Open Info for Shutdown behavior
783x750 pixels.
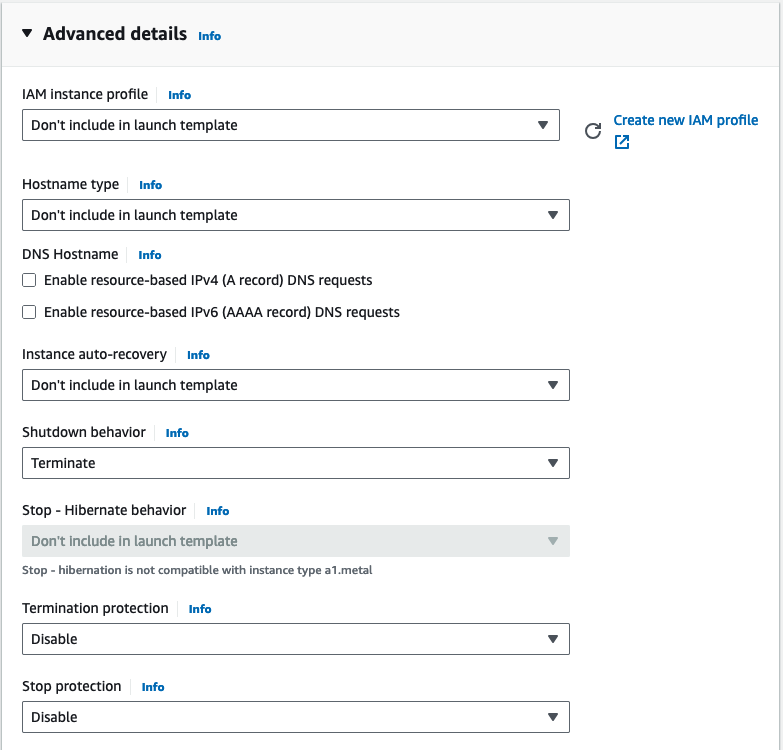[177, 433]
